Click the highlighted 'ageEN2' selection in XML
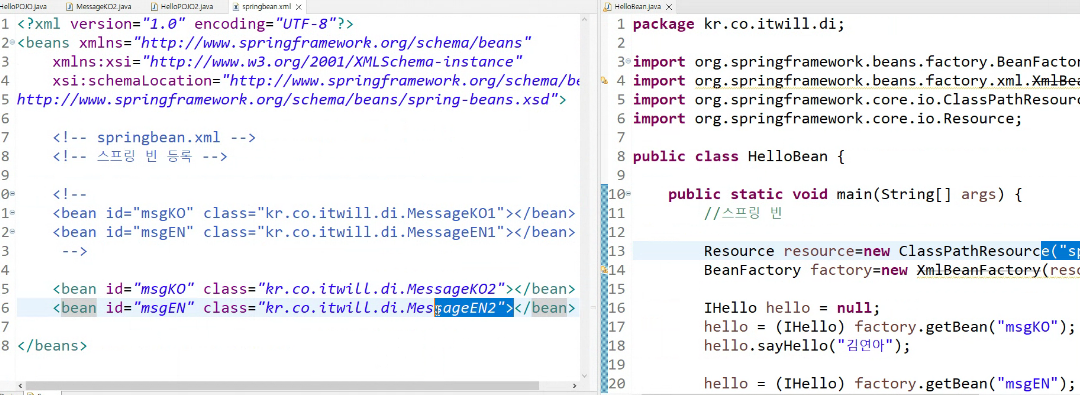 tap(475, 308)
